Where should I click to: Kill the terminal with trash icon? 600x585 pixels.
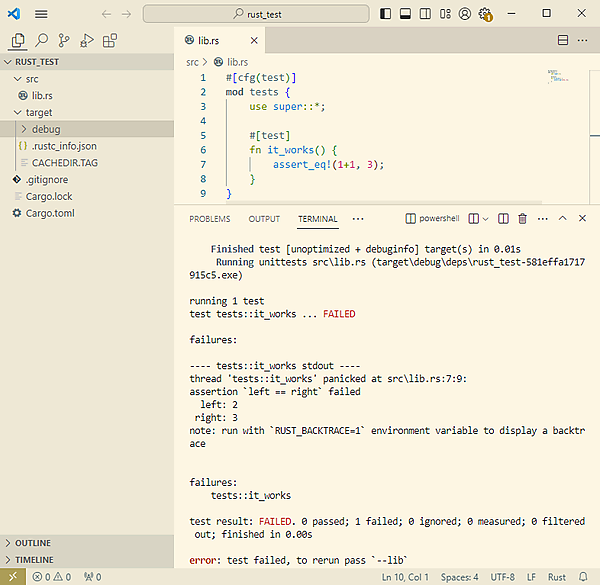tap(521, 218)
